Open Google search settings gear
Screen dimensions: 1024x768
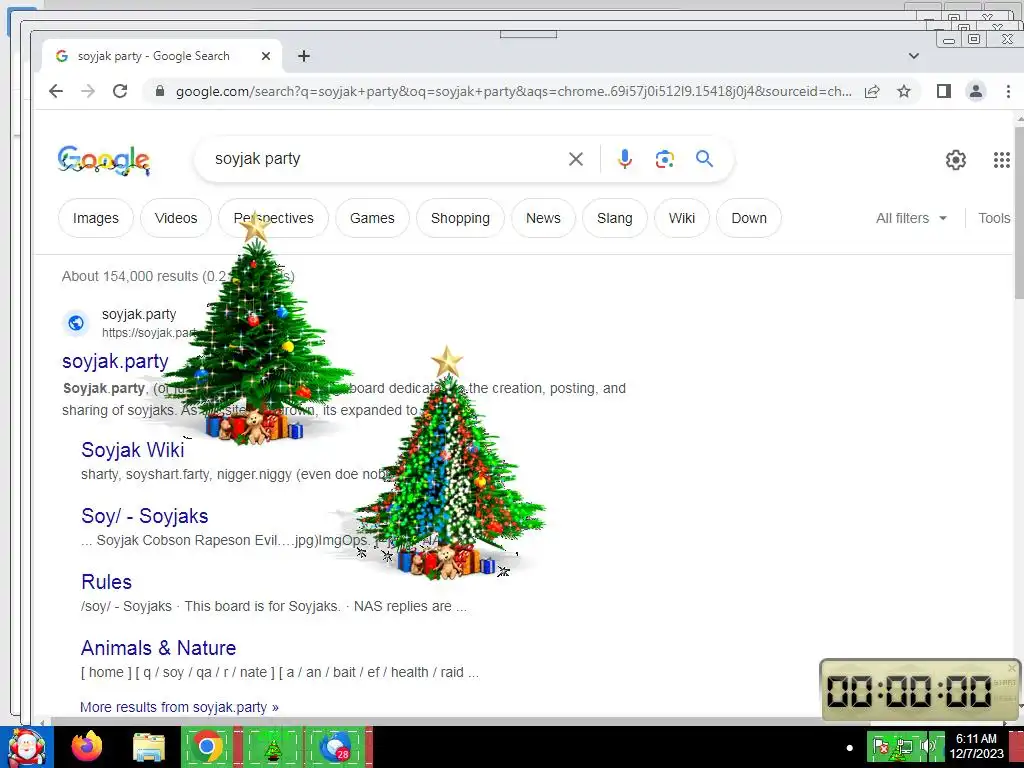coord(955,159)
